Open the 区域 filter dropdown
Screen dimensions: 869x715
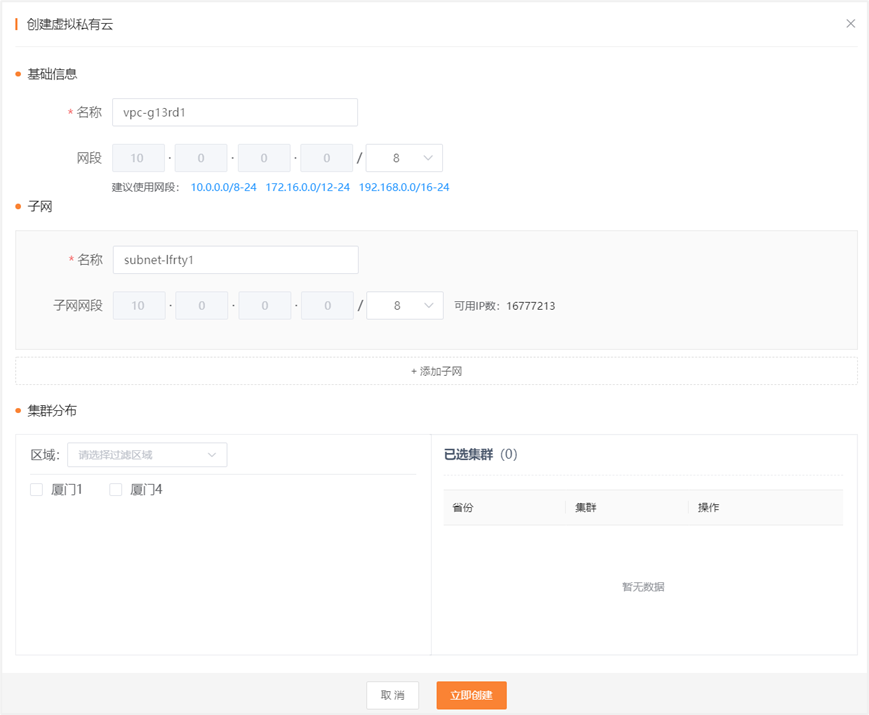click(x=147, y=454)
